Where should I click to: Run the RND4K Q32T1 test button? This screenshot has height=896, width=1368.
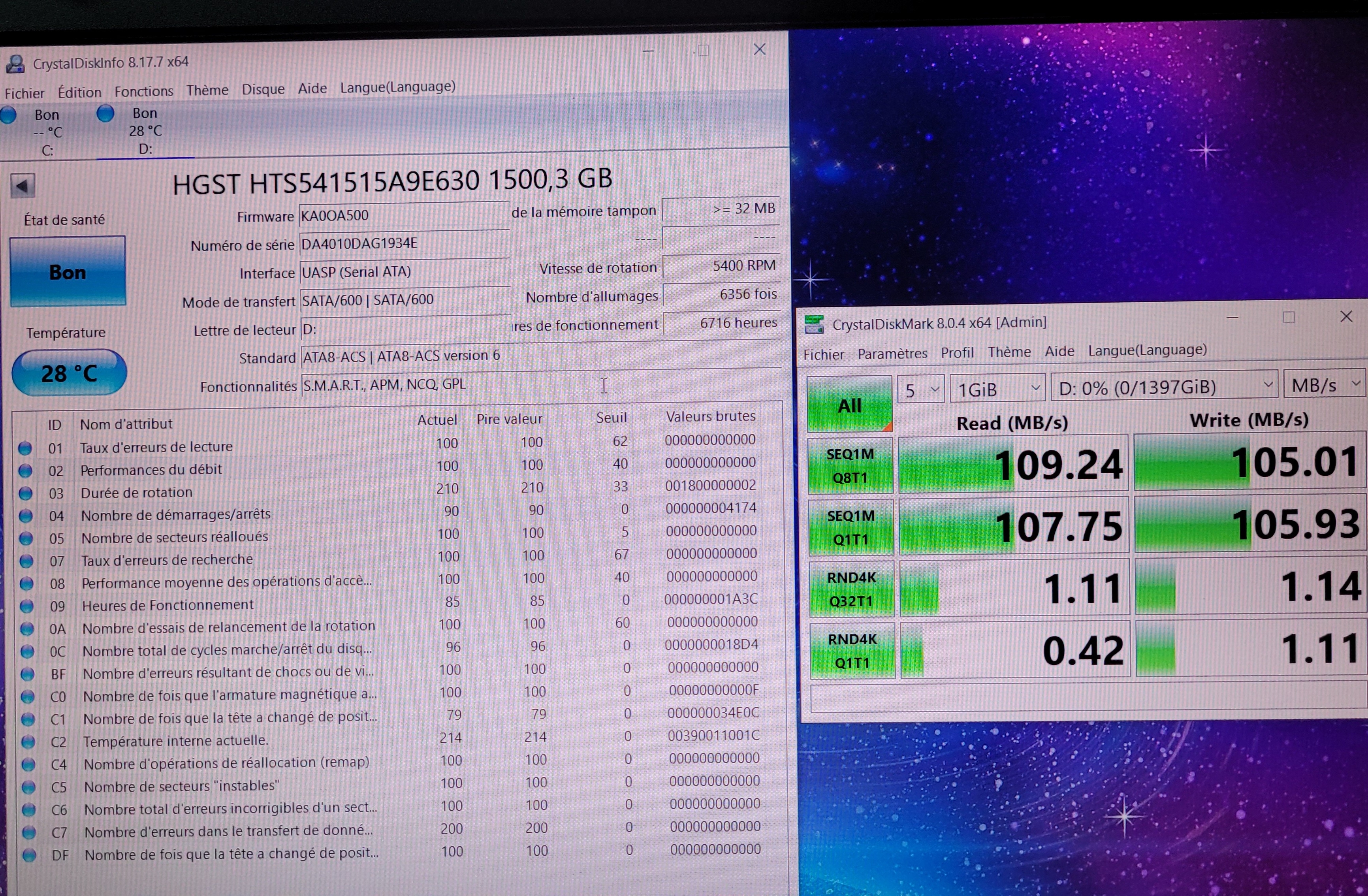(851, 589)
